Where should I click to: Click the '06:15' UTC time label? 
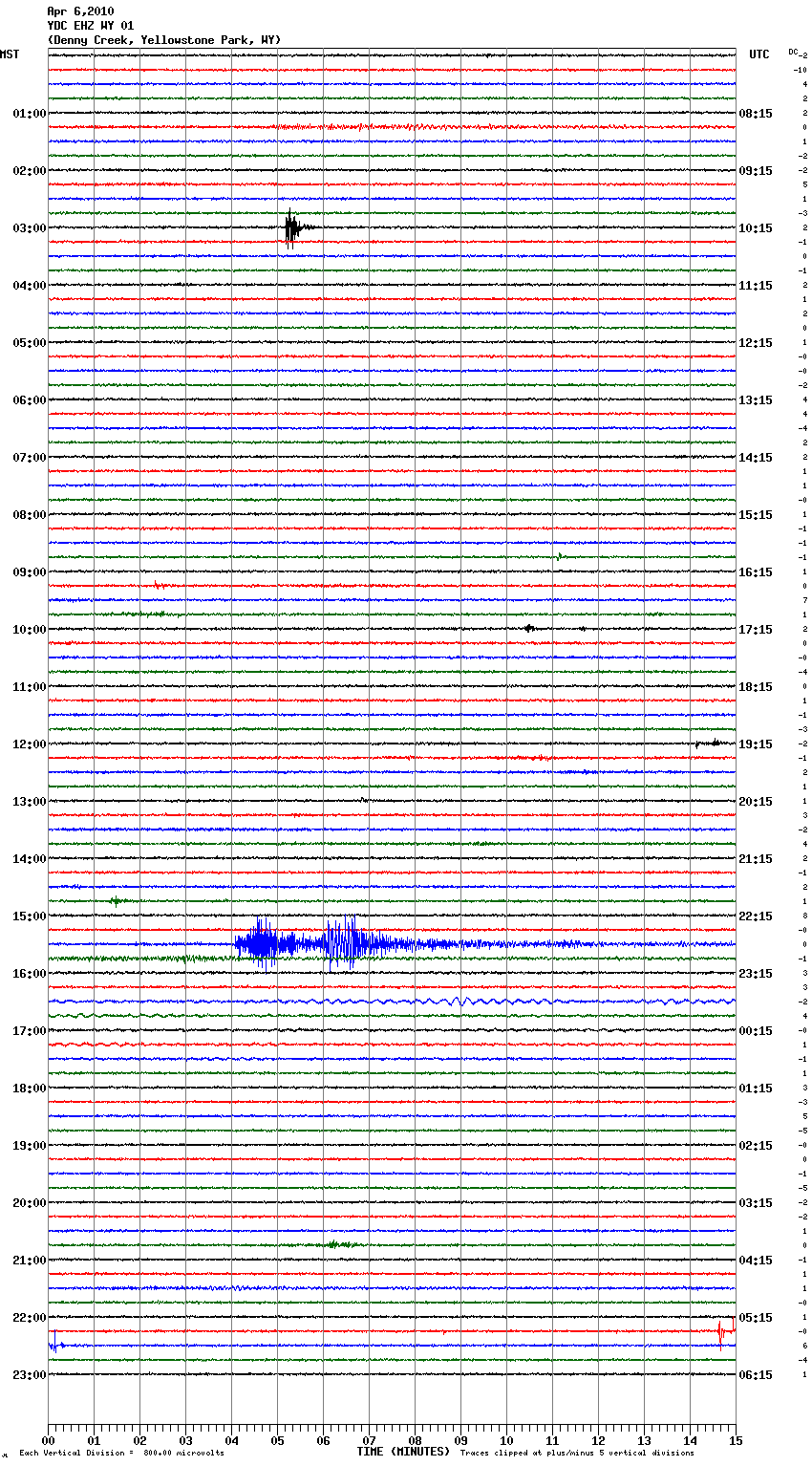point(756,1375)
